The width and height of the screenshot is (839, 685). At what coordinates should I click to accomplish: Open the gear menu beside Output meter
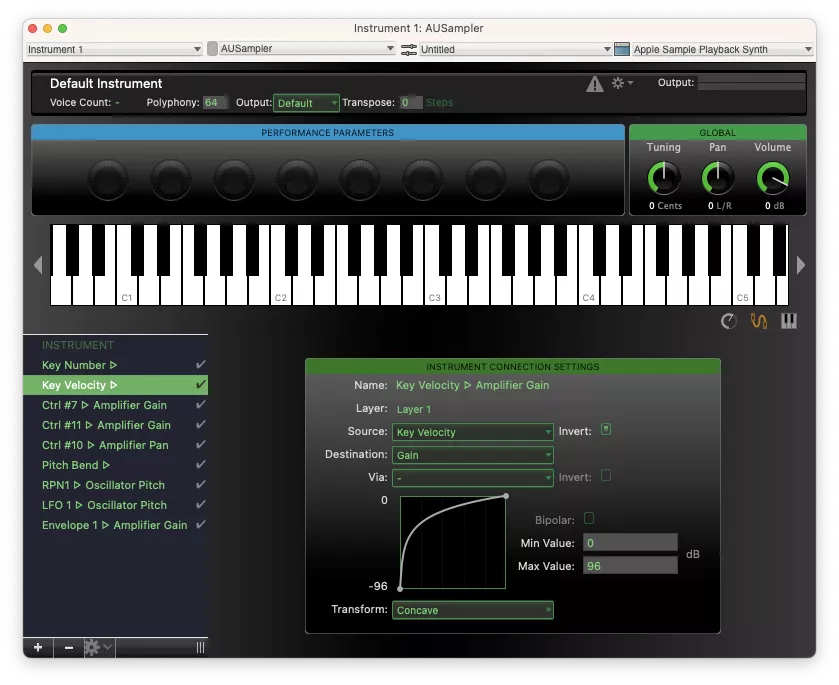click(622, 83)
